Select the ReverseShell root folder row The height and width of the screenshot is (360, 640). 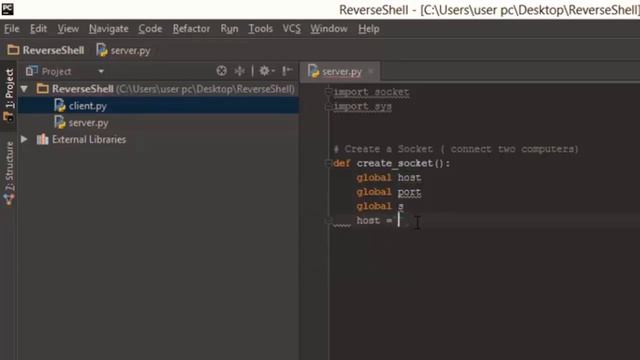159,89
